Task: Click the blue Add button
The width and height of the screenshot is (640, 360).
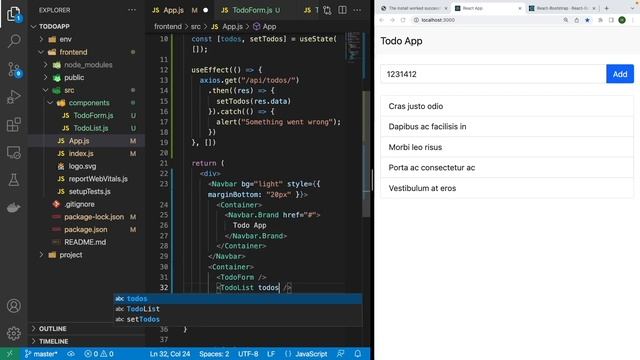Action: (x=620, y=74)
